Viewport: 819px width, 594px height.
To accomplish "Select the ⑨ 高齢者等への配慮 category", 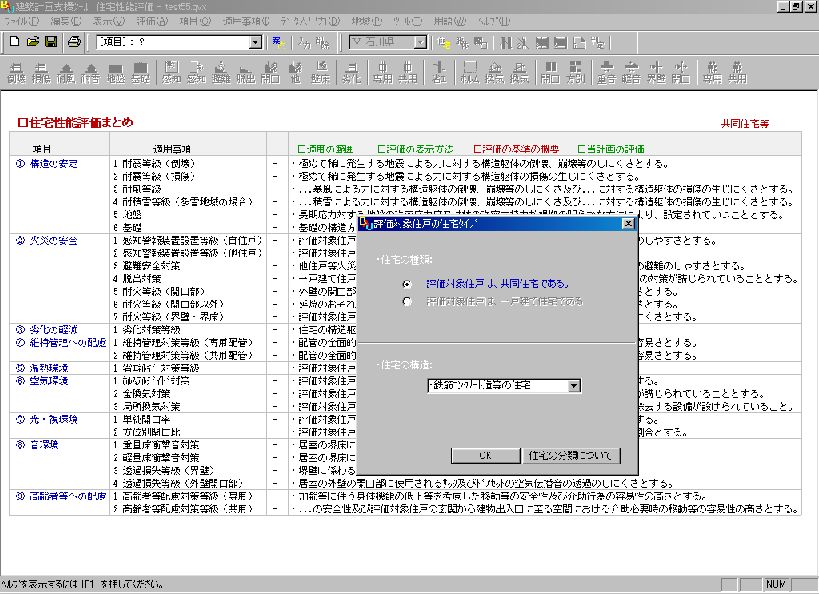I will [61, 496].
